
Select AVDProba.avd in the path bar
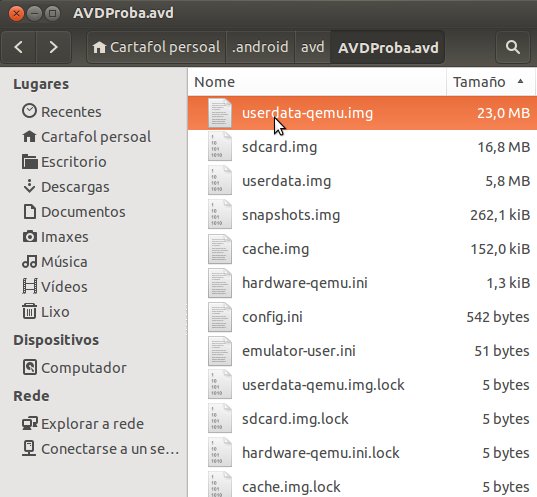[388, 47]
